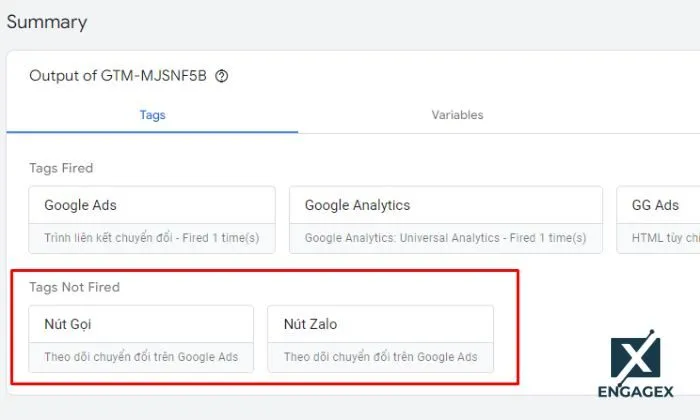Click the Nút Zalo tag title
The height and width of the screenshot is (420, 700).
[x=312, y=324]
